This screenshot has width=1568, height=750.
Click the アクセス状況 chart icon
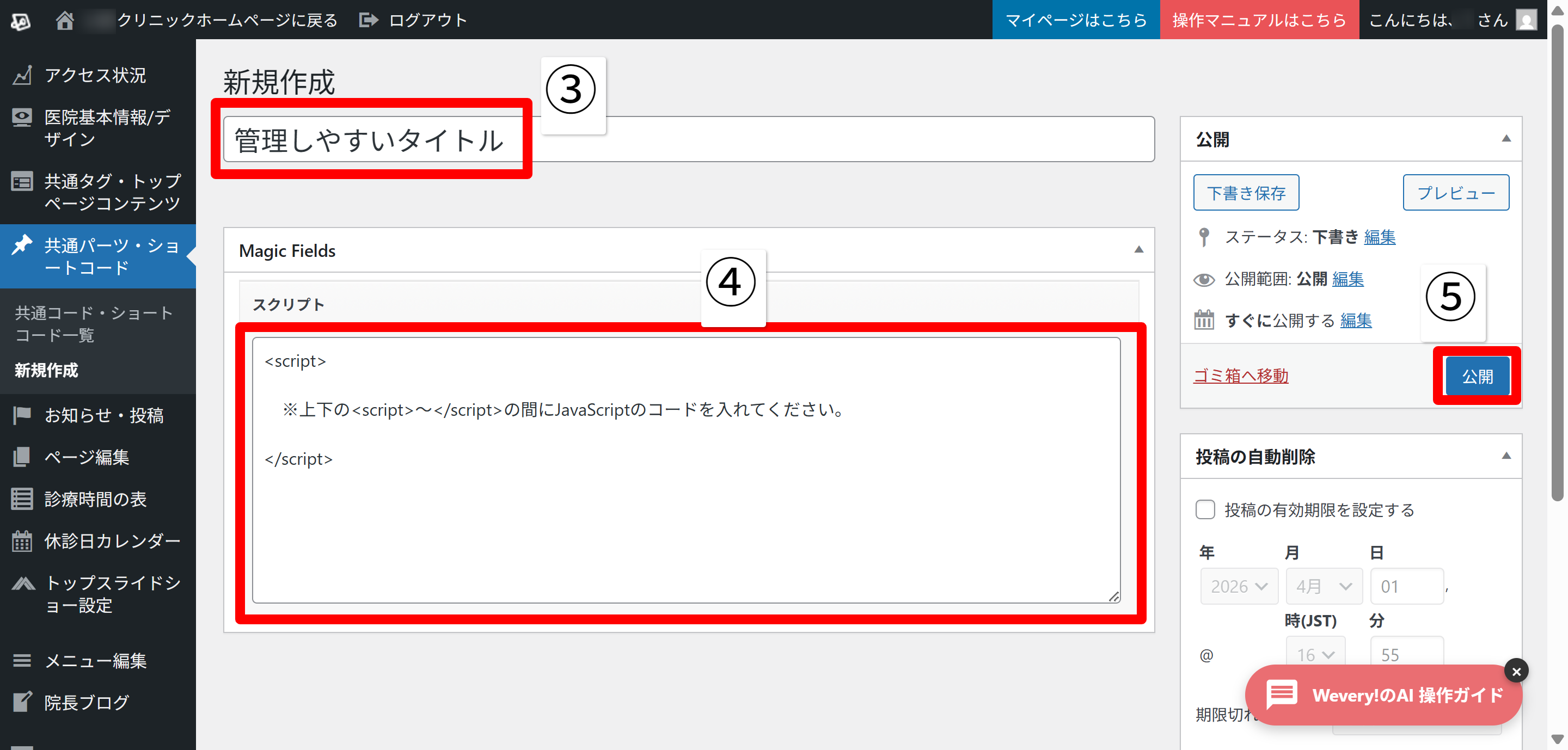(22, 76)
